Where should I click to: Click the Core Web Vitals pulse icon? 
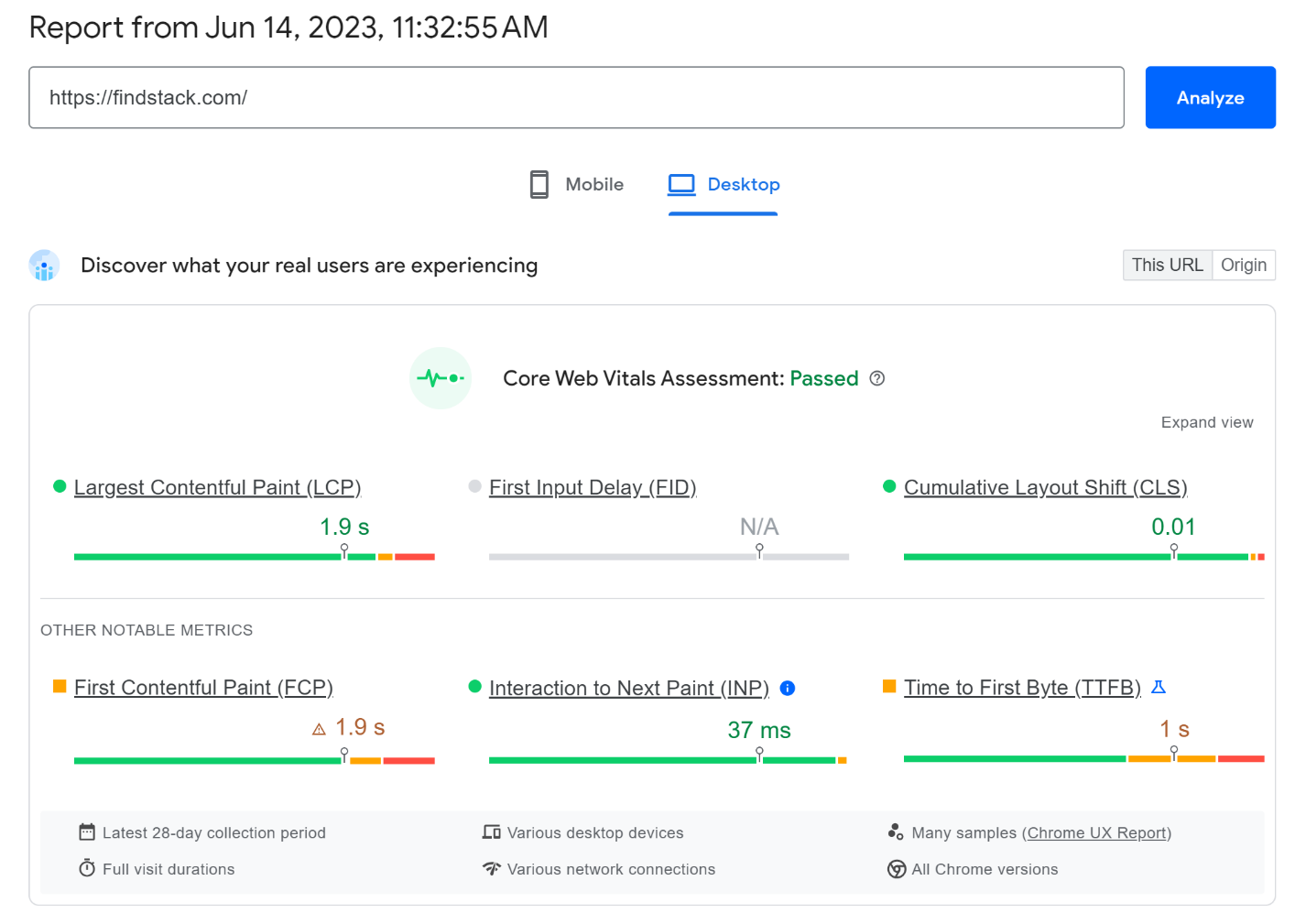click(x=441, y=378)
